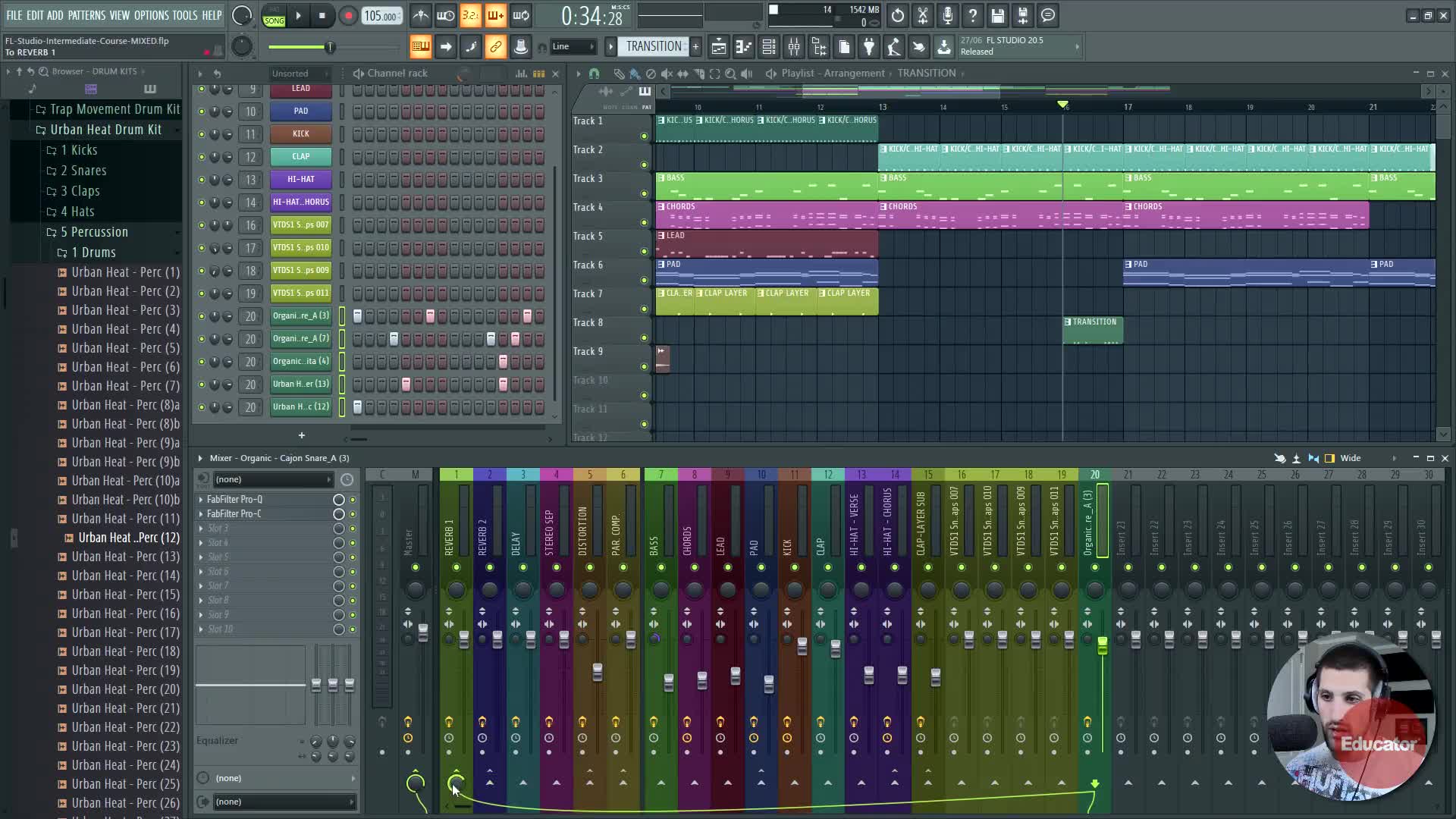Click the undo history clock-arrow icon
This screenshot has width=1456, height=819.
tap(897, 15)
